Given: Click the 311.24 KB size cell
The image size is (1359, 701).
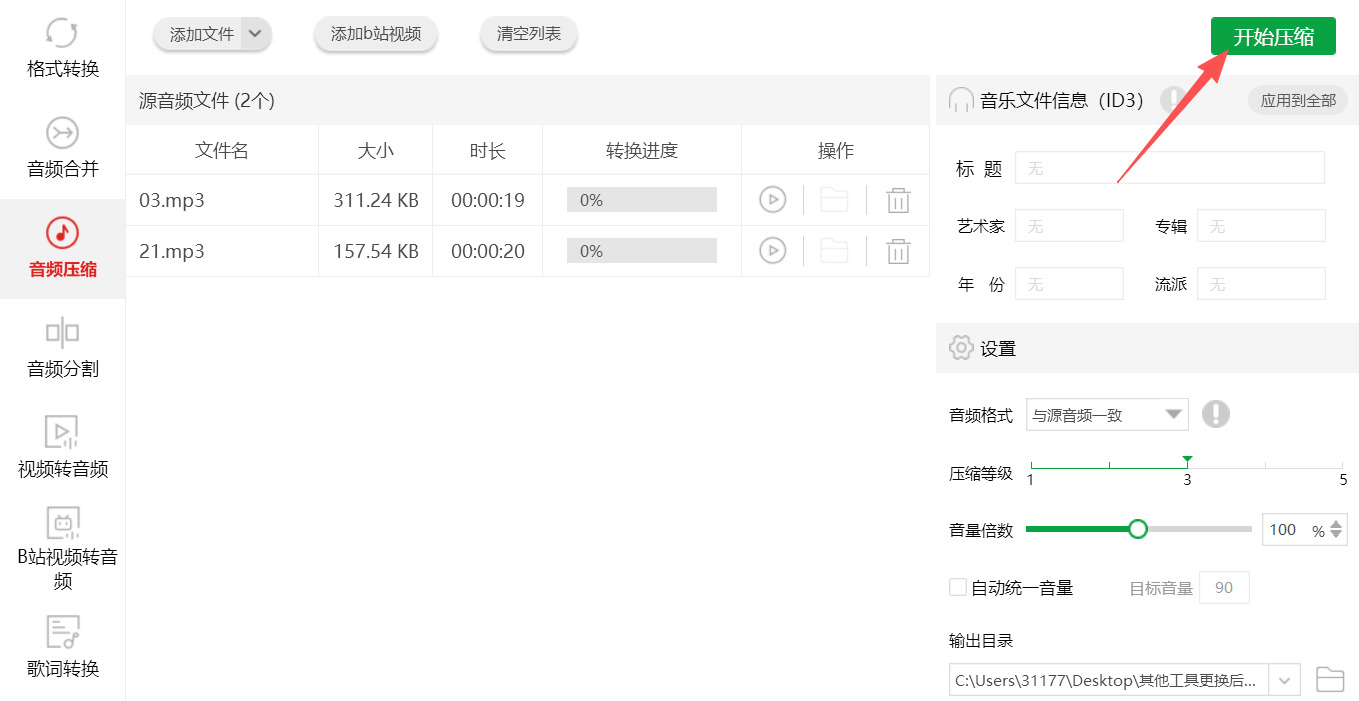Looking at the screenshot, I should click(376, 200).
